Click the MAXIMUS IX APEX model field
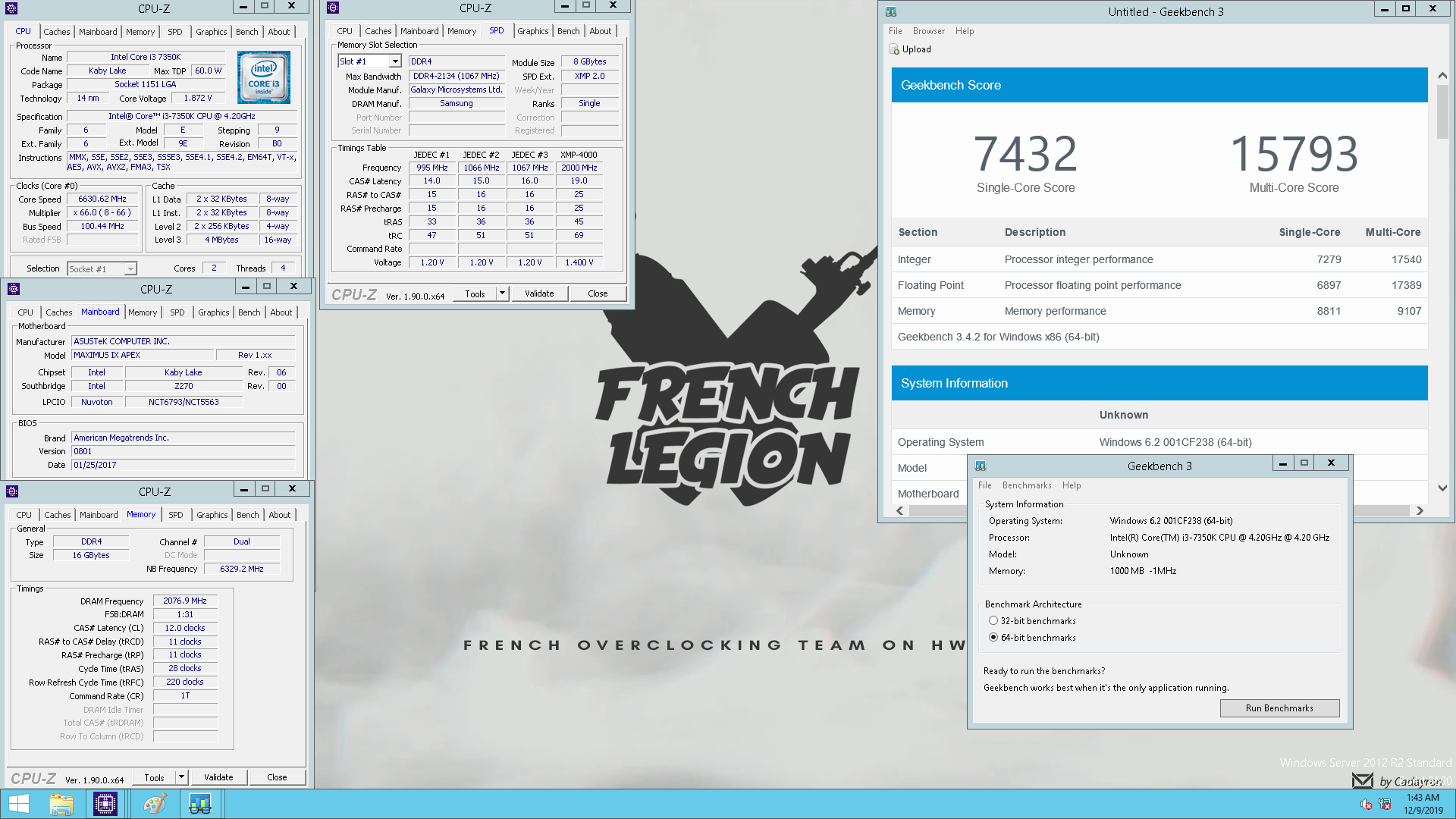1456x819 pixels. pyautogui.click(x=143, y=355)
